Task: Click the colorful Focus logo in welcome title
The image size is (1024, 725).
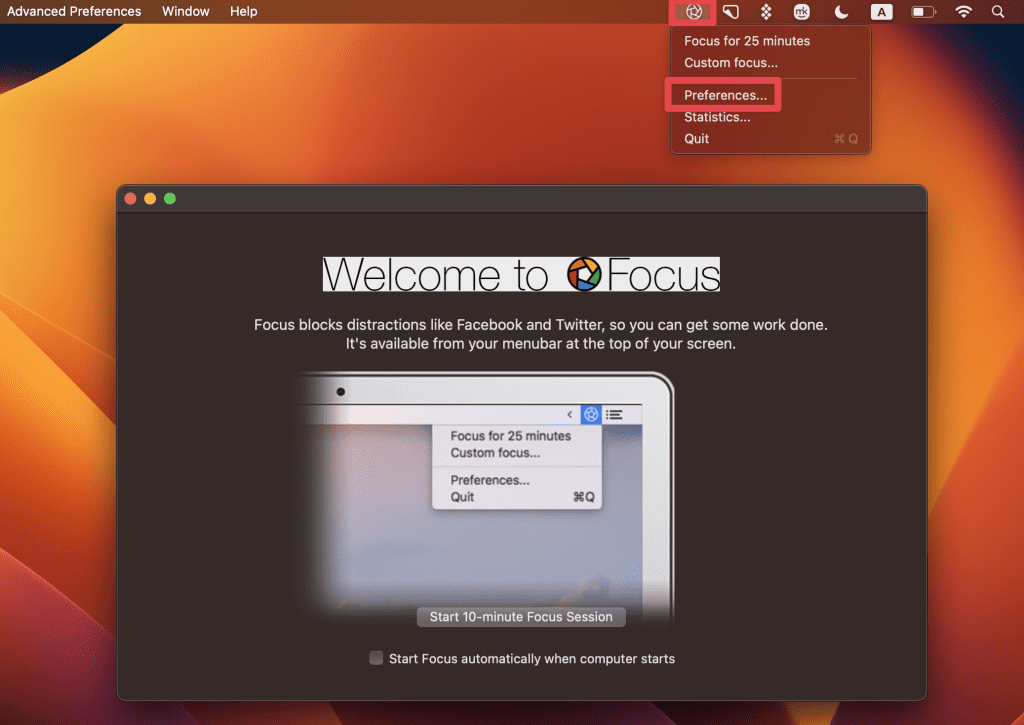Action: [584, 274]
